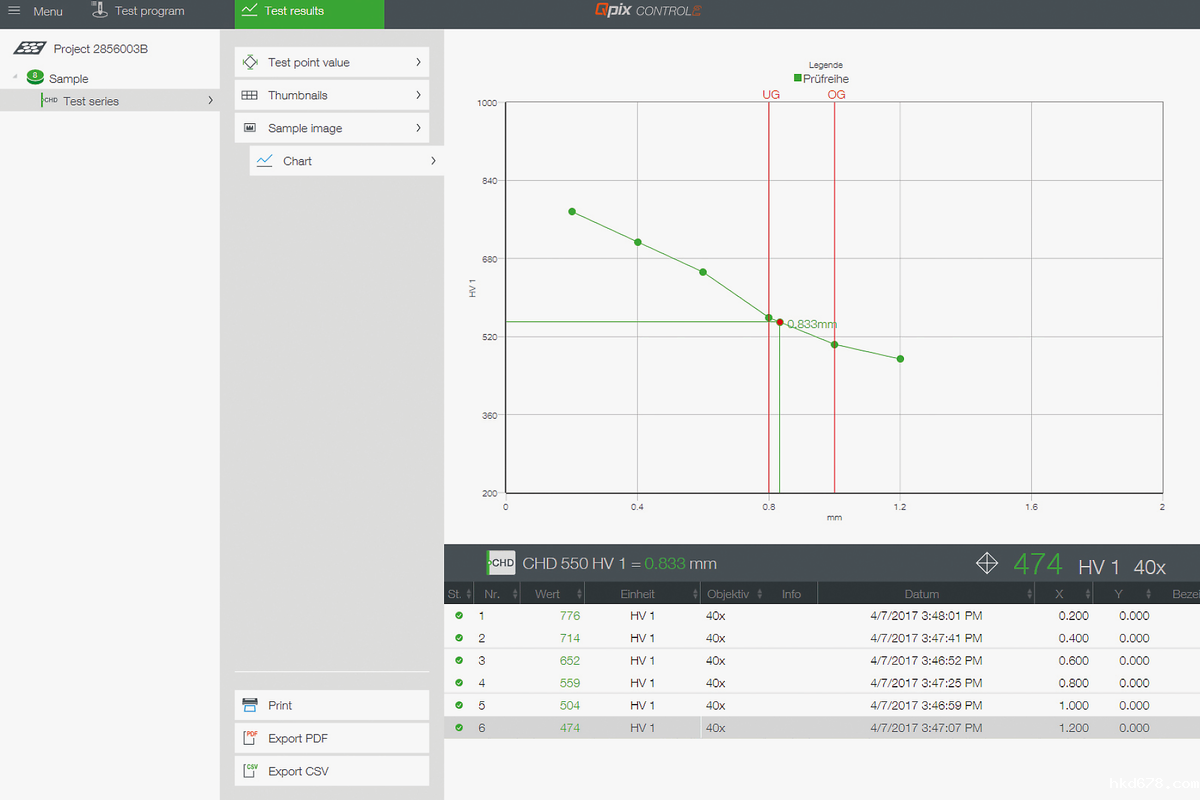The height and width of the screenshot is (800, 1200).
Task: Click the Project 2856003B icon
Action: pyautogui.click(x=30, y=48)
